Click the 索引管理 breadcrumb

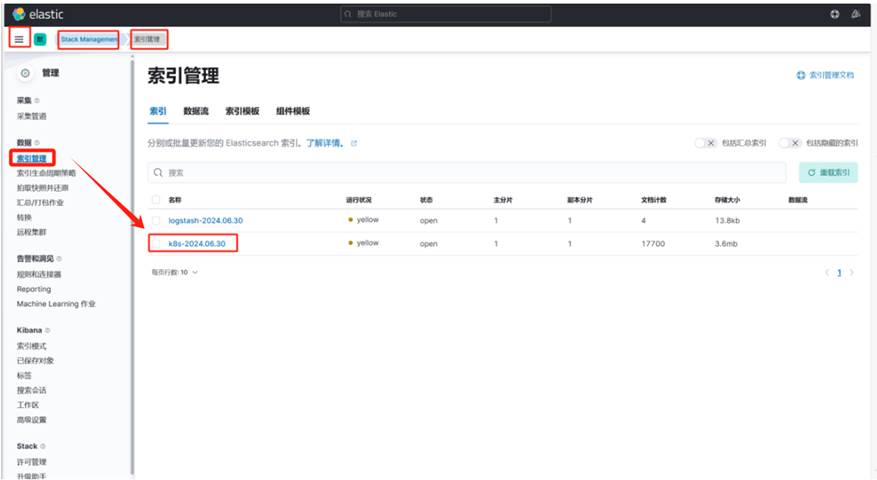coord(148,39)
